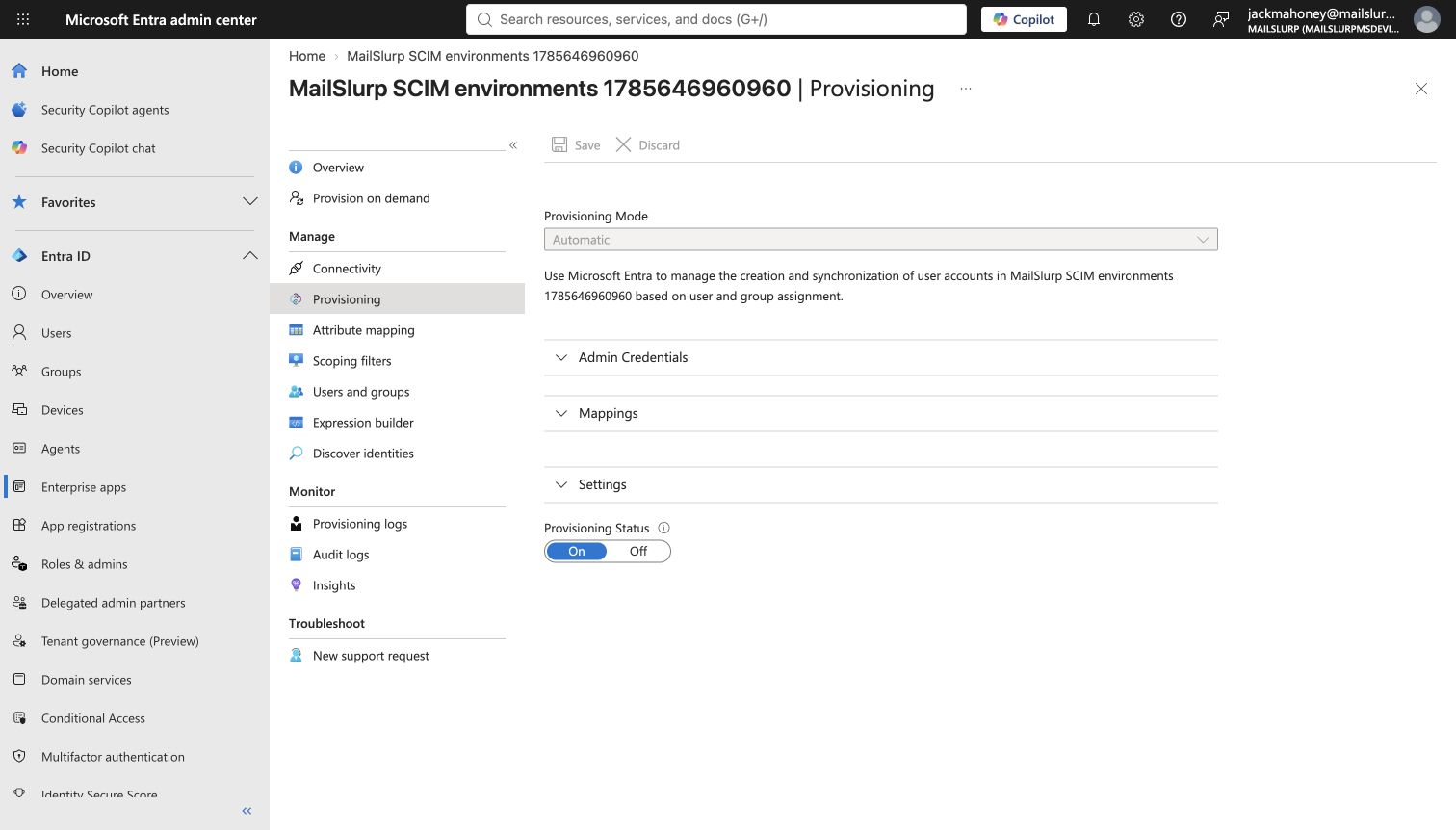Click the Devices icon in sidebar

point(19,410)
